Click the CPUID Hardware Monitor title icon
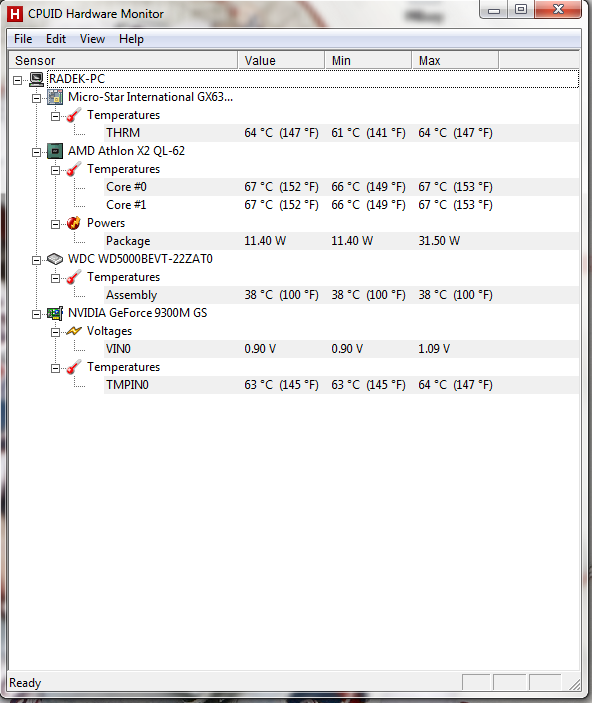Screen dimensions: 592x703 pos(15,14)
